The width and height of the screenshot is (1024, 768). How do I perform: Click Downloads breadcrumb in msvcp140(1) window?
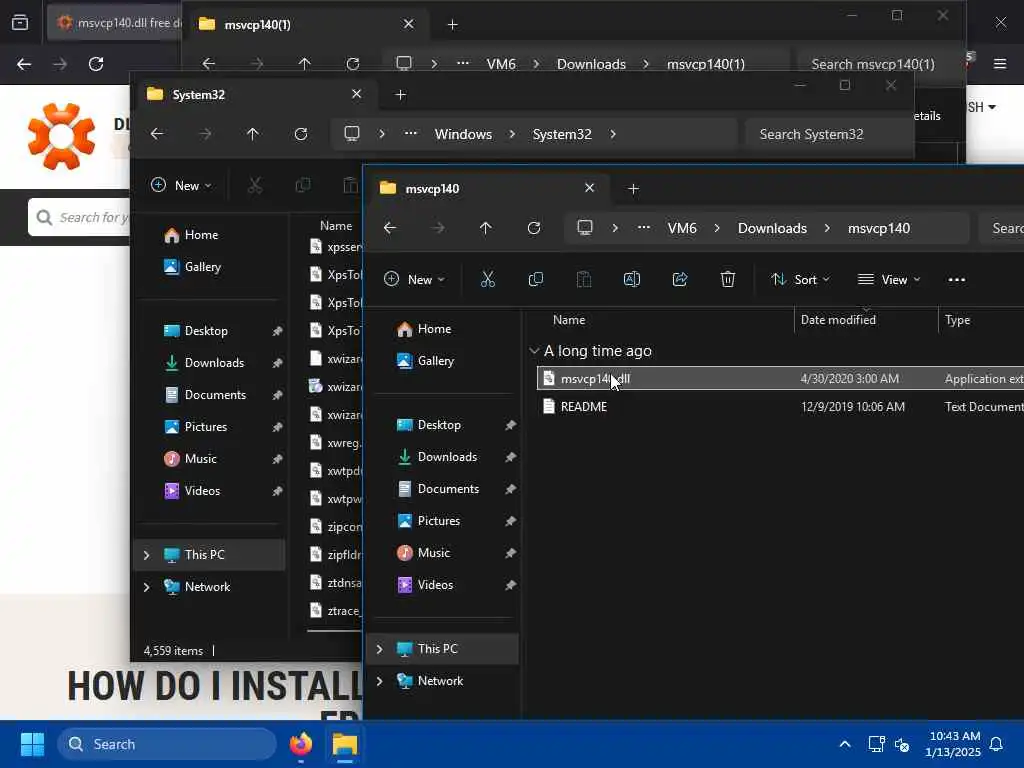(591, 64)
